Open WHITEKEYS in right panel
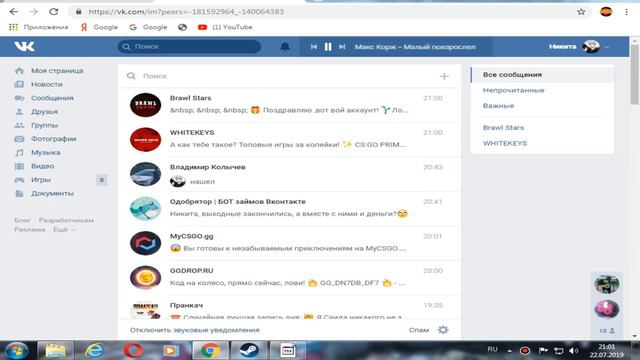This screenshot has width=640, height=360. tap(542, 143)
